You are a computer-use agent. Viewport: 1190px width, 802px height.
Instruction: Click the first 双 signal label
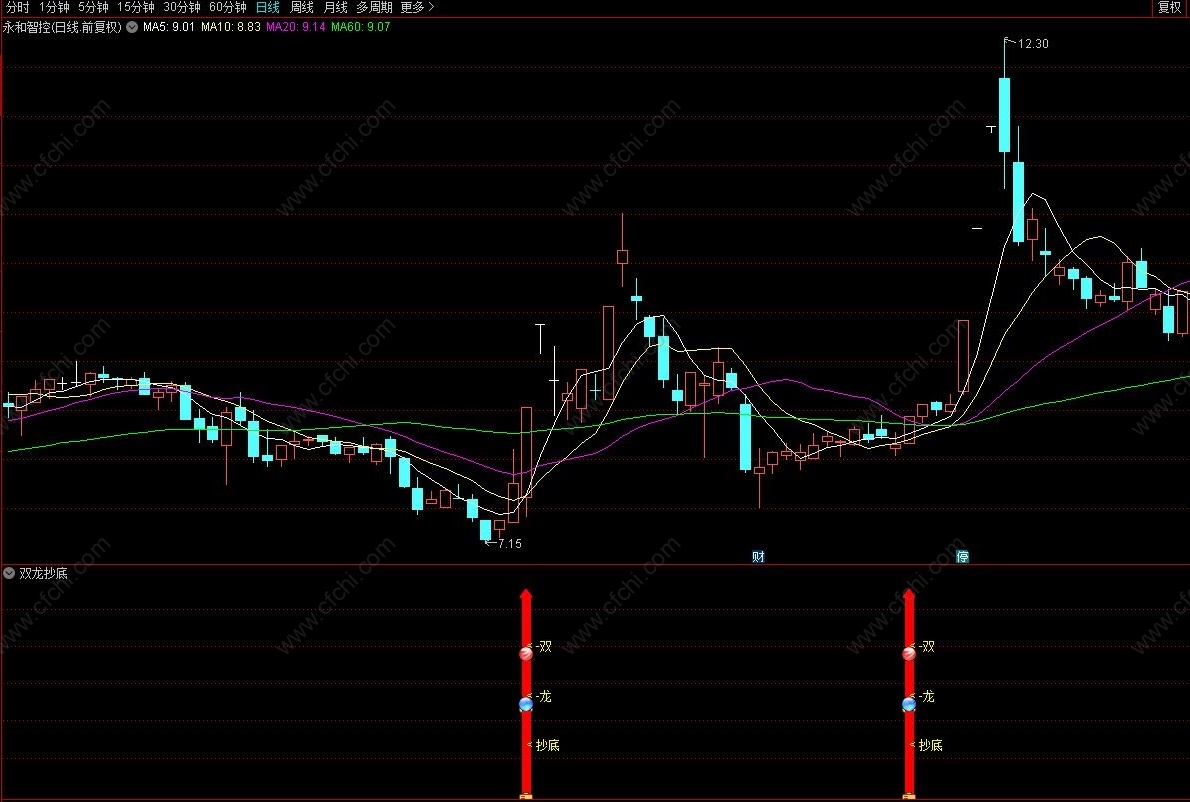[x=544, y=646]
